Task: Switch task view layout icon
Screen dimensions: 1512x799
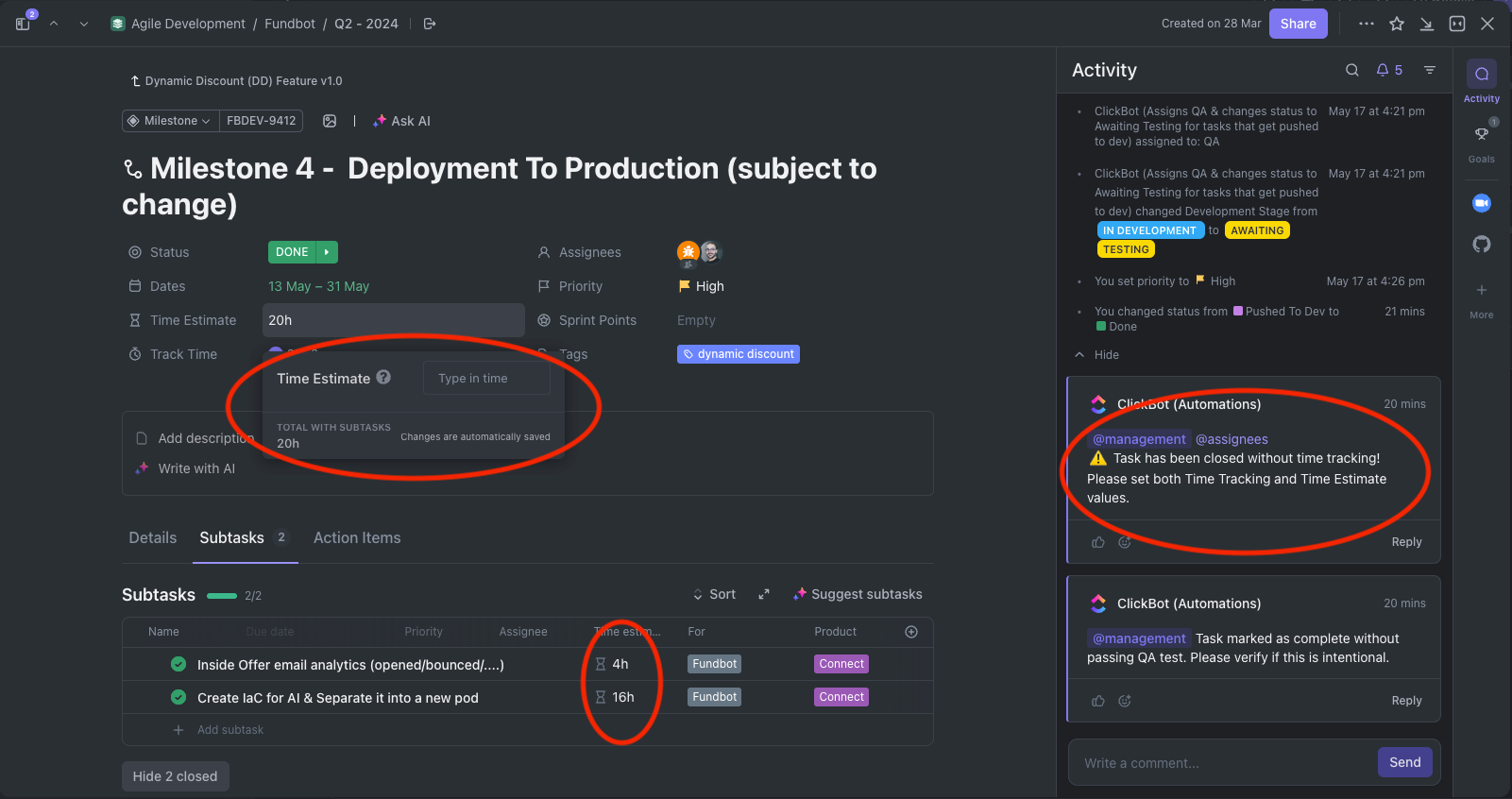Action: [1457, 24]
